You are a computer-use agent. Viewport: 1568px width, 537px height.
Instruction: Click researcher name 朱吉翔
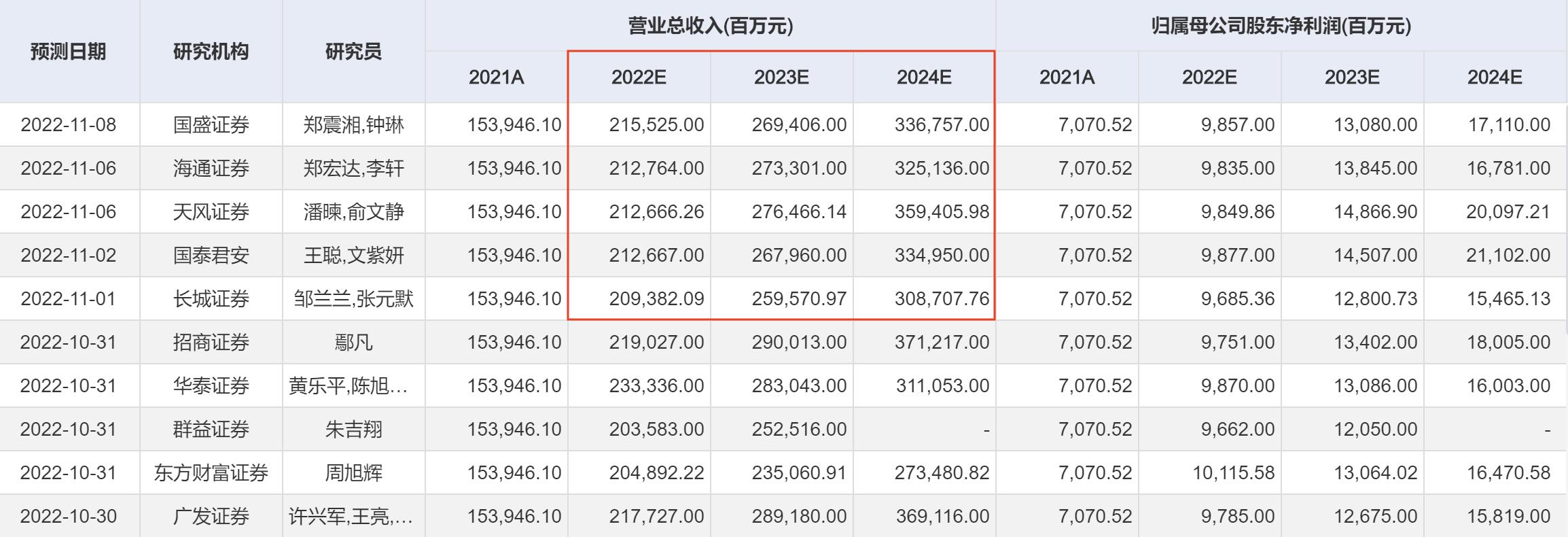[353, 430]
